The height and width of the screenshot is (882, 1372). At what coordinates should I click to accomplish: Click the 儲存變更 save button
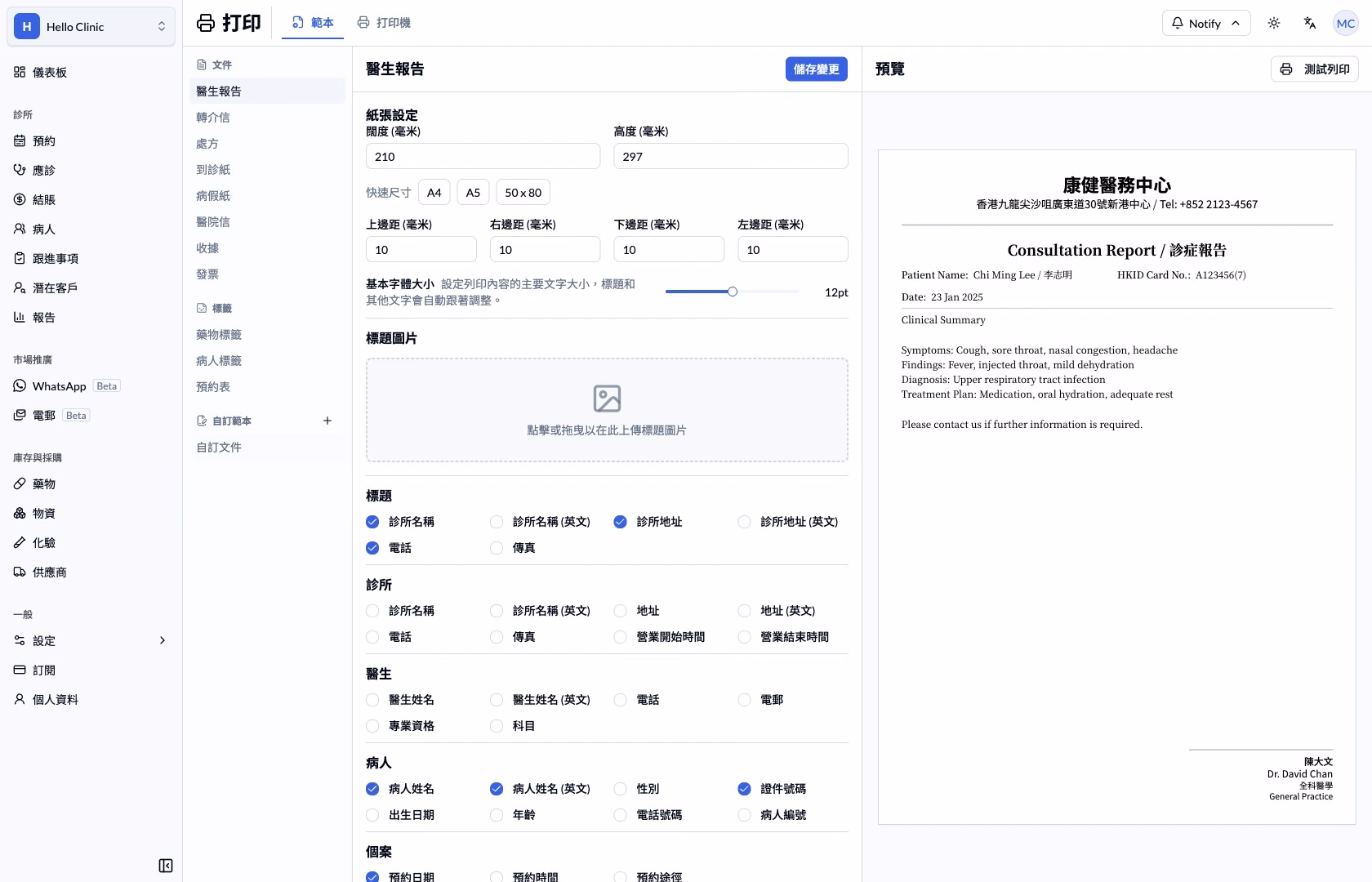(x=816, y=69)
